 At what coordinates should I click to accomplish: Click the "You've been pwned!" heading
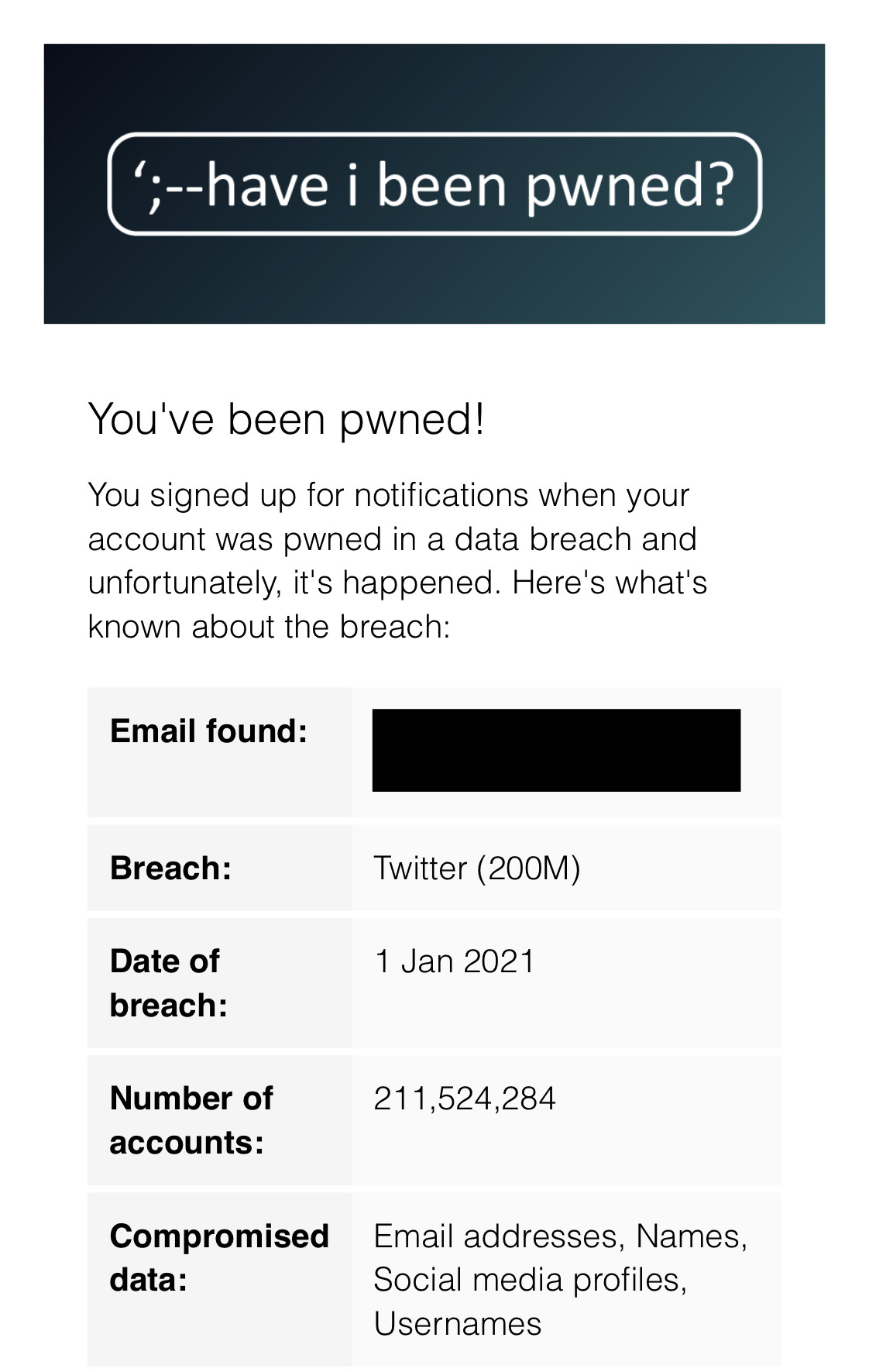point(287,419)
